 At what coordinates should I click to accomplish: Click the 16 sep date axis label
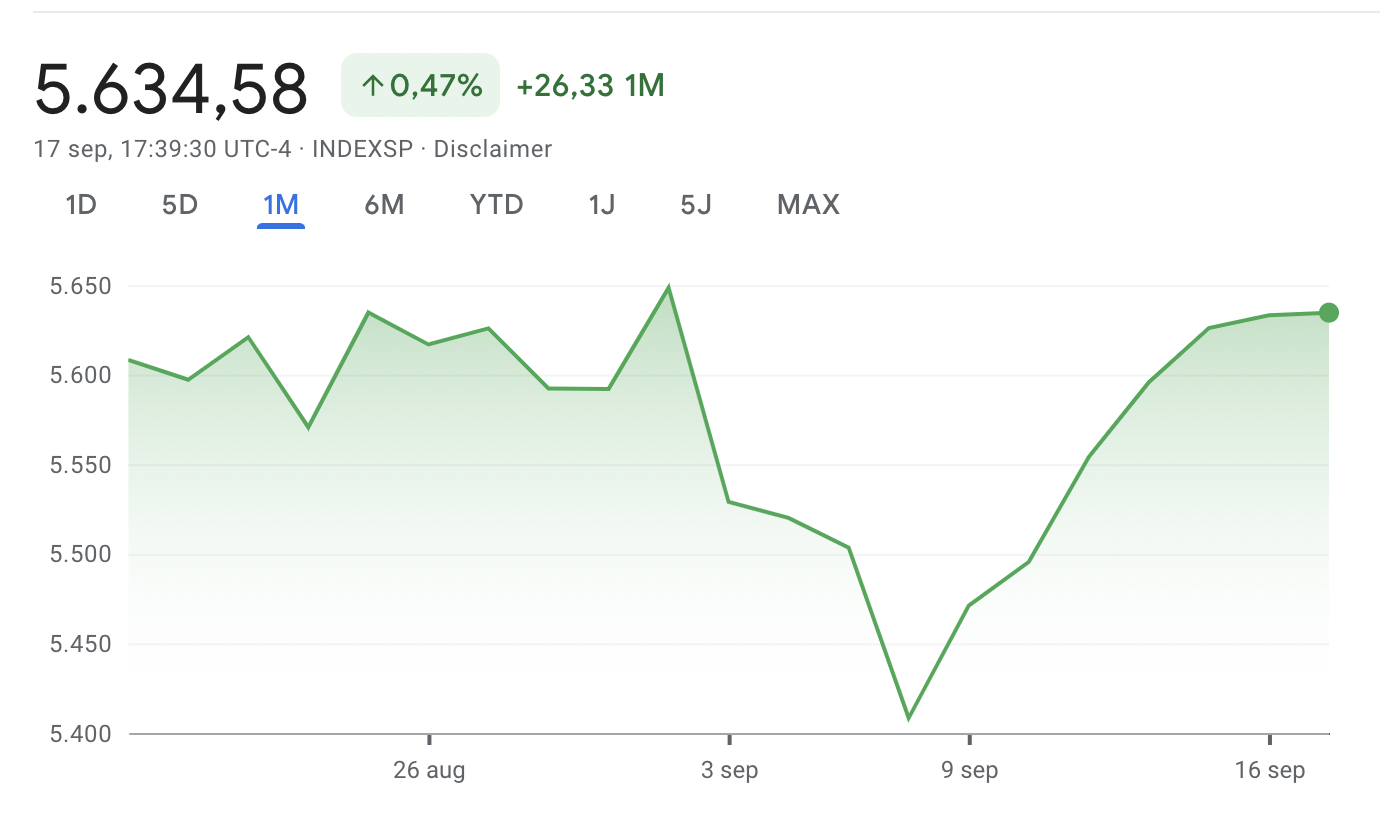point(1270,771)
